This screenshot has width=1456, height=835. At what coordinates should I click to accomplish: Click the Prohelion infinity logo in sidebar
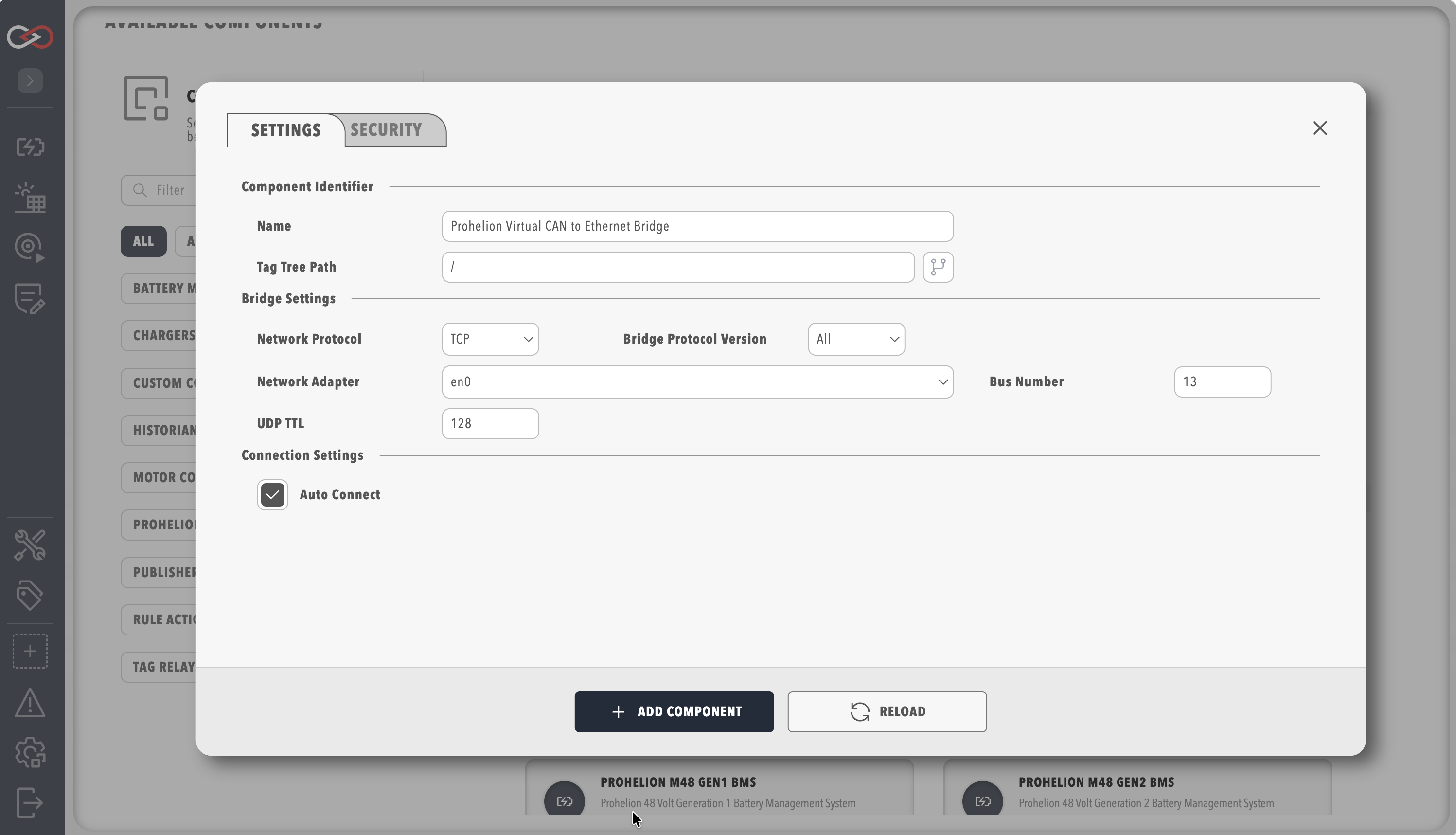click(30, 37)
